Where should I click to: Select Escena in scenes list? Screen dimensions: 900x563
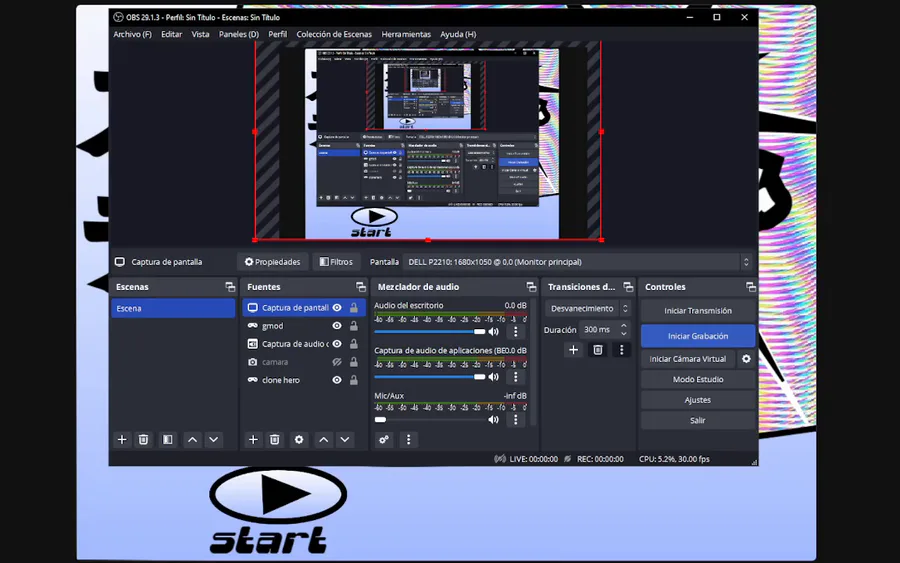pos(173,308)
